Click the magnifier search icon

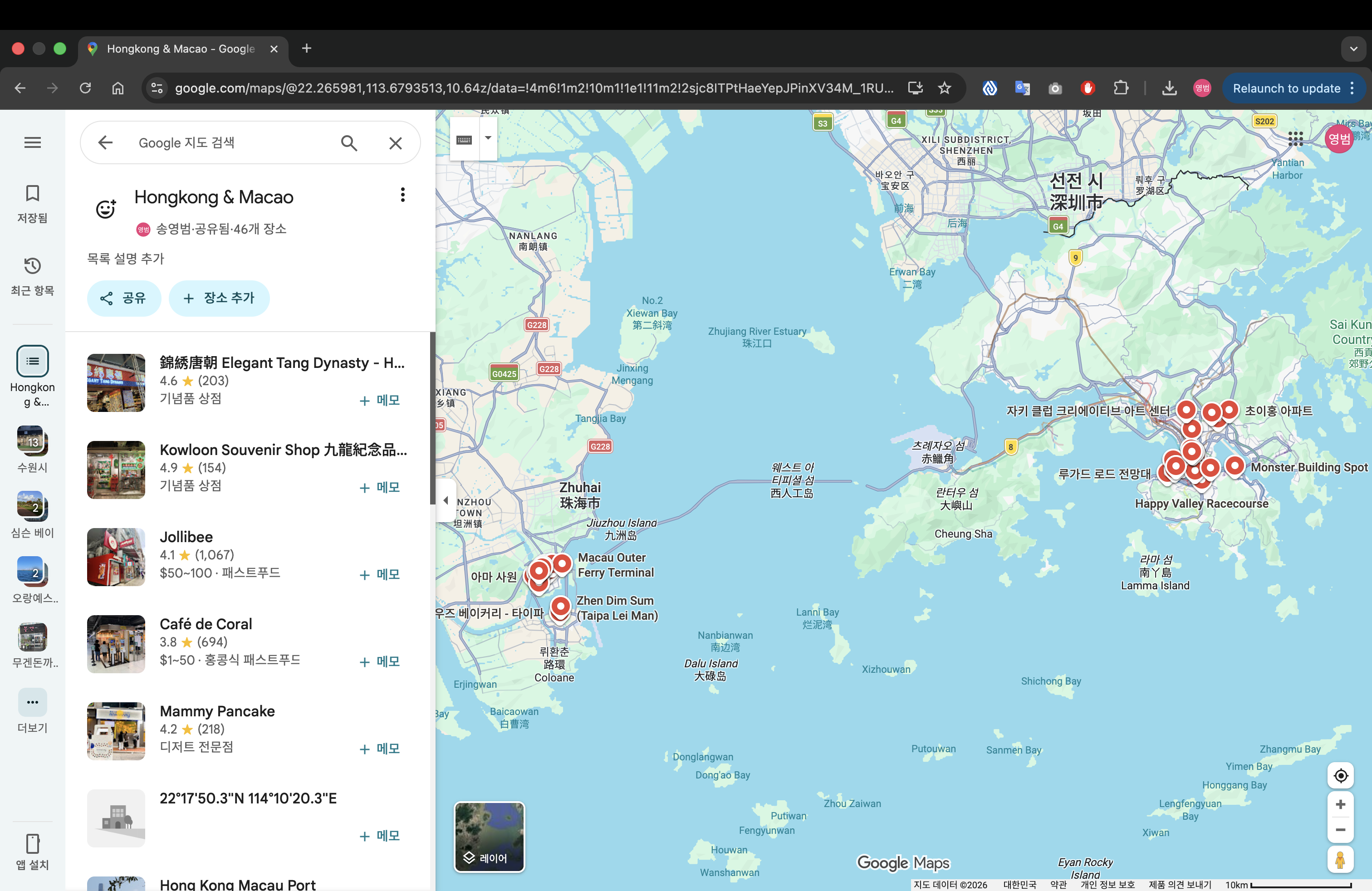point(349,143)
